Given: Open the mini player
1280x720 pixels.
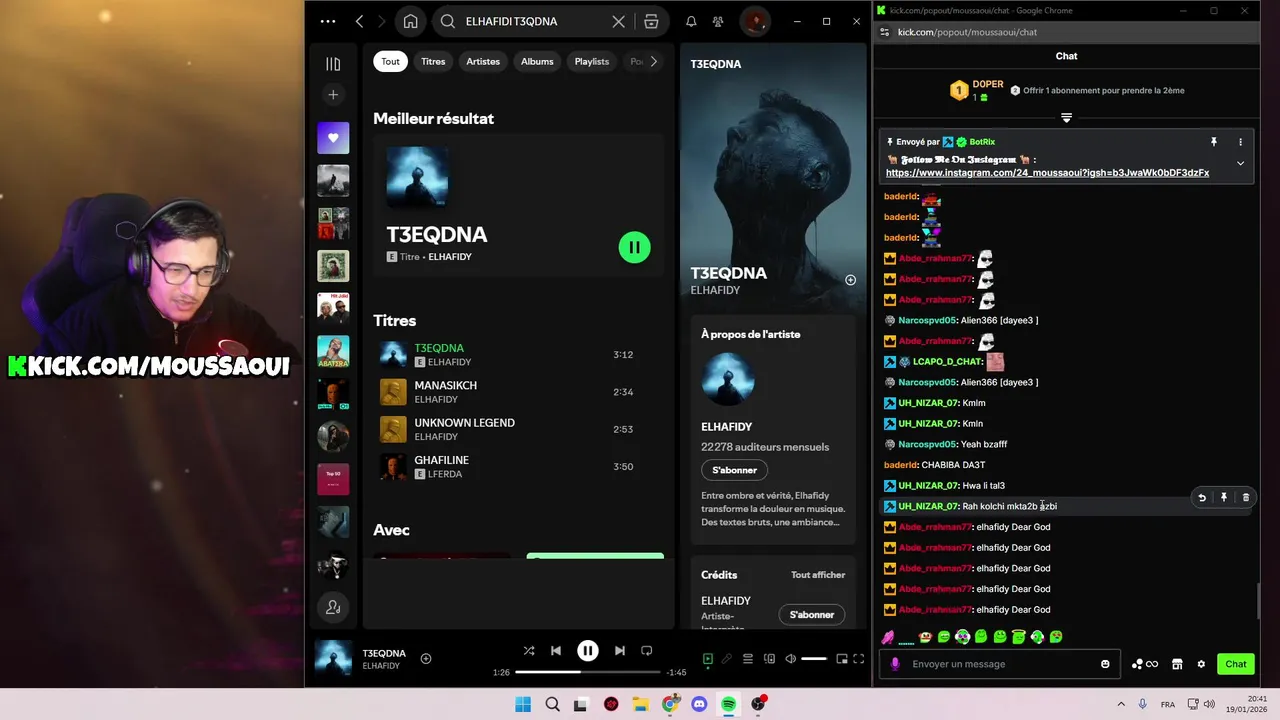Looking at the screenshot, I should coord(842,659).
